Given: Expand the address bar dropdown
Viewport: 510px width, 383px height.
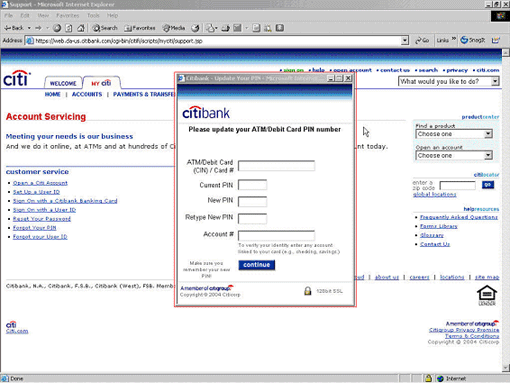Looking at the screenshot, I should click(405, 41).
